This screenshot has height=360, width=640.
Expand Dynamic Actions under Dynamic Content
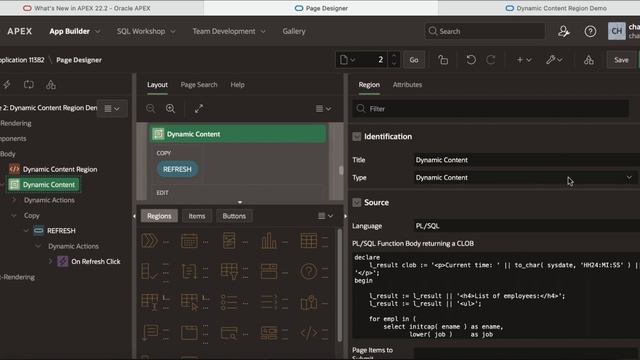14,200
